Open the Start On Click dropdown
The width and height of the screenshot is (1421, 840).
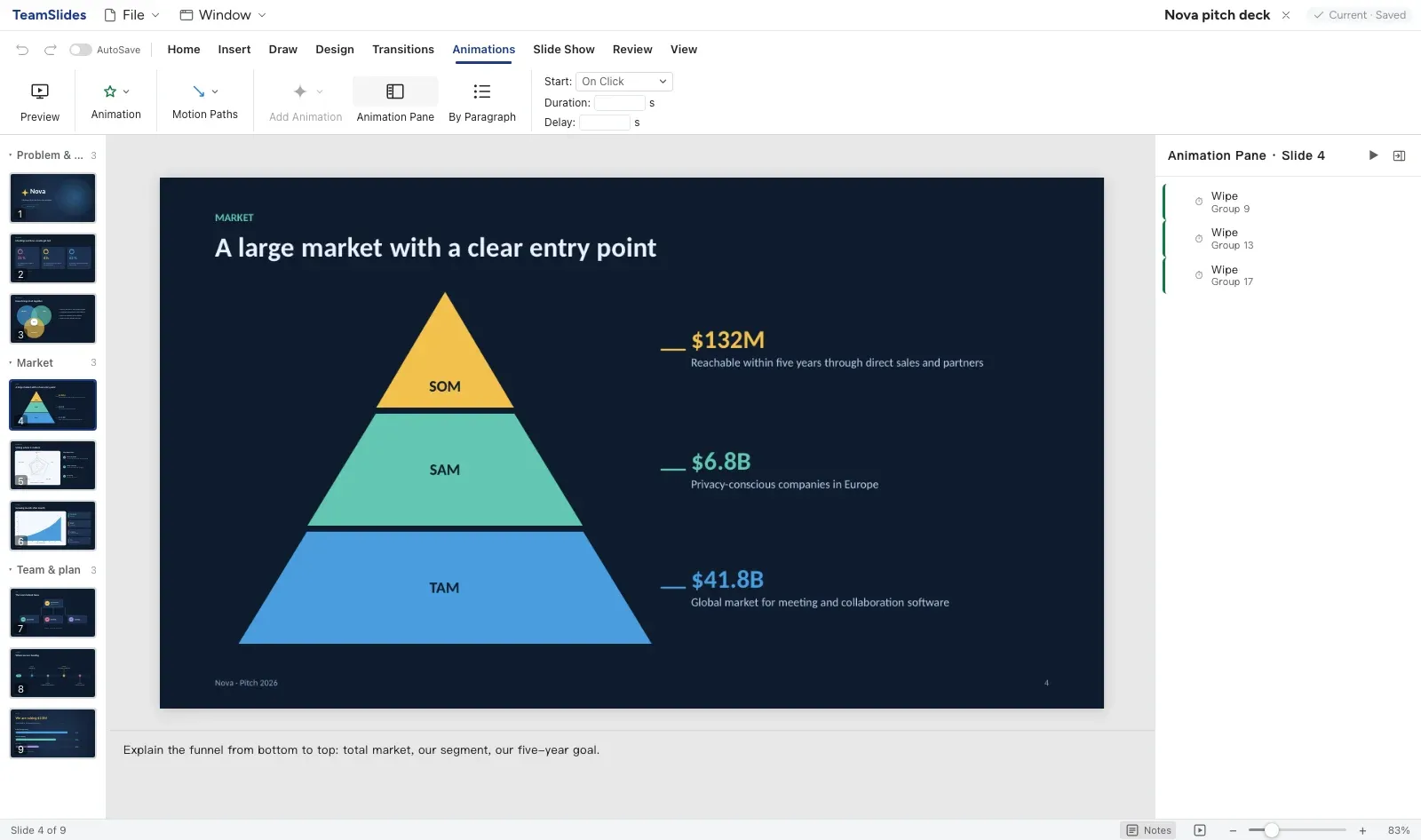624,82
